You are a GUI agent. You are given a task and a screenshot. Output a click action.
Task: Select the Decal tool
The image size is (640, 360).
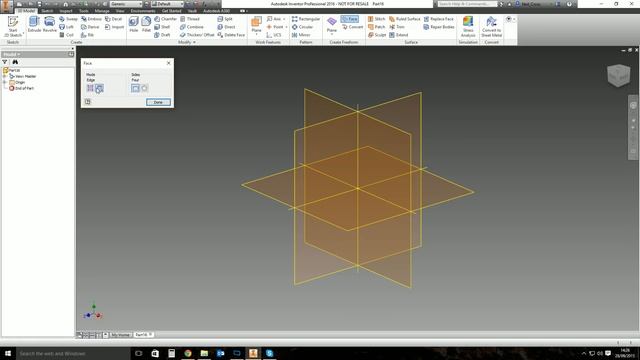point(113,19)
